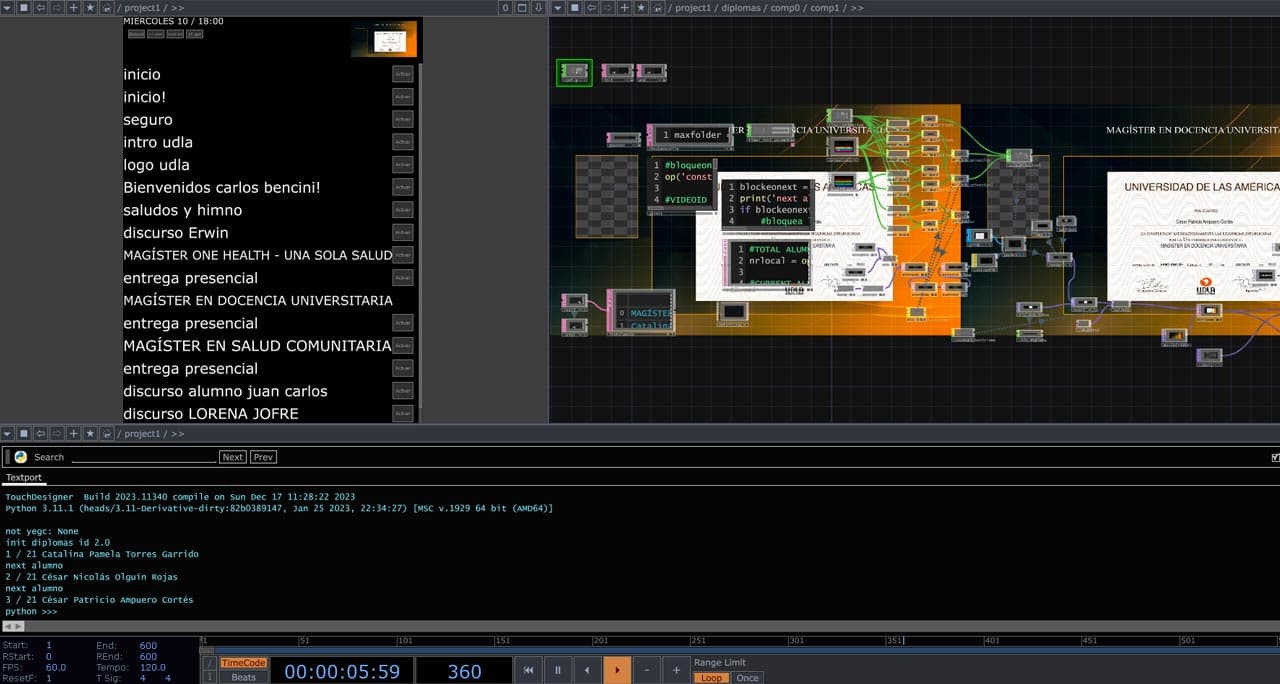Screen dimensions: 1280x684
Task: Click home icon in Textport pane header
Action: click(107, 433)
